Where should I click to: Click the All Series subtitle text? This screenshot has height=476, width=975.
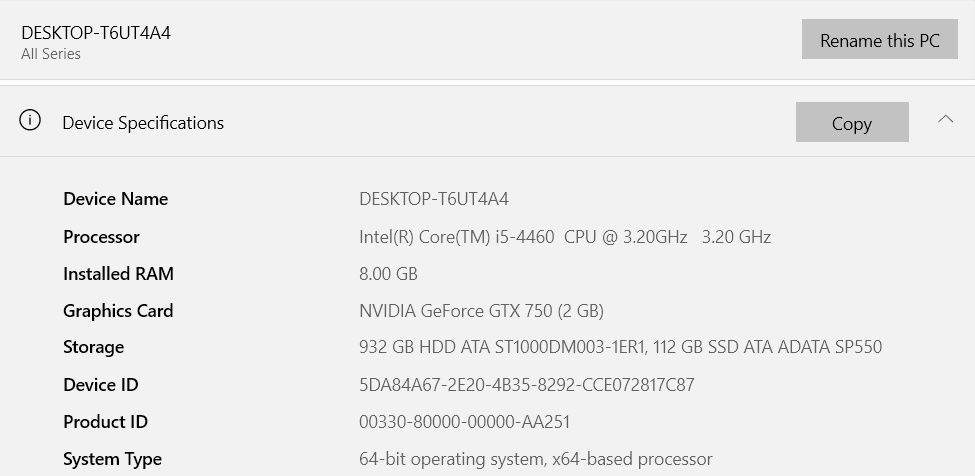point(51,54)
